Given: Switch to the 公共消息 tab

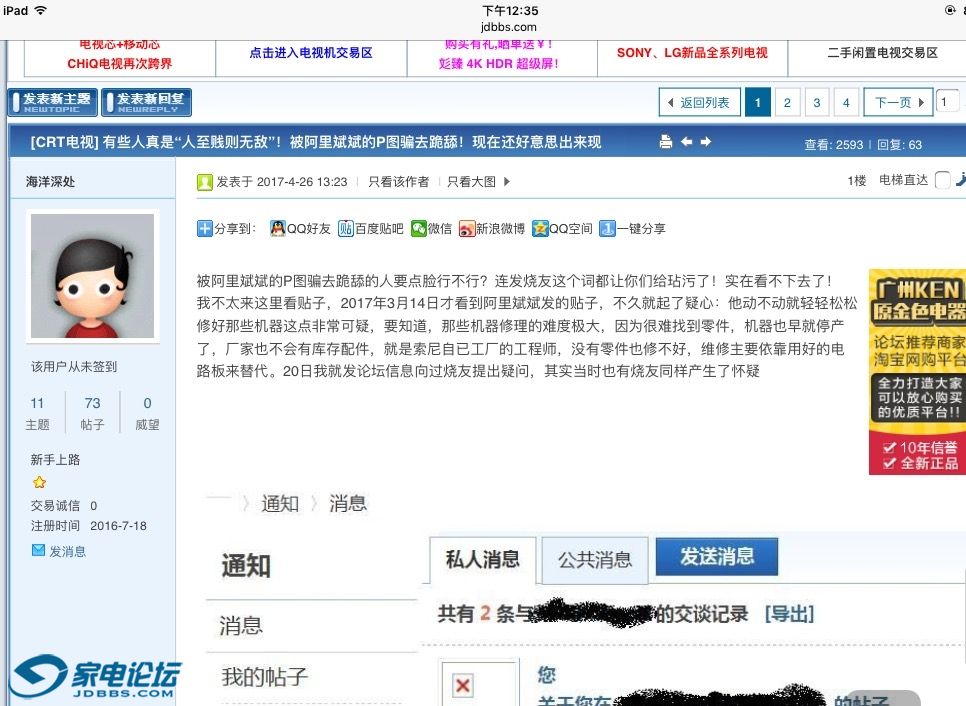Looking at the screenshot, I should tap(594, 560).
